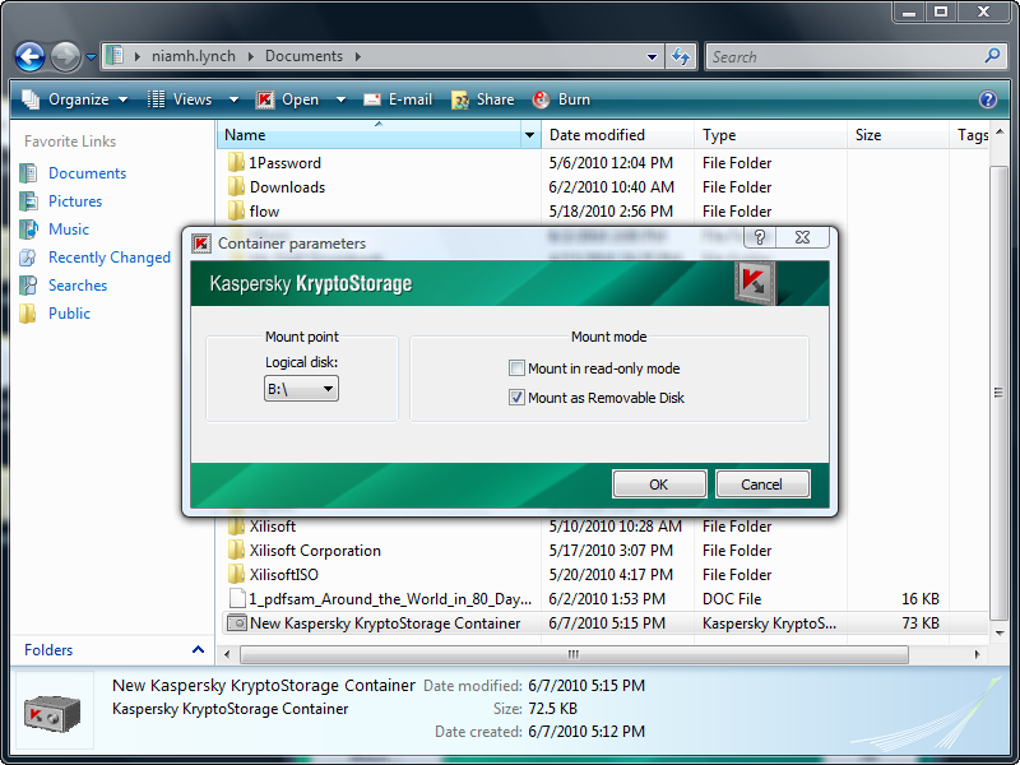Viewport: 1020px width, 765px height.
Task: Open the address bar history dropdown
Action: 652,57
